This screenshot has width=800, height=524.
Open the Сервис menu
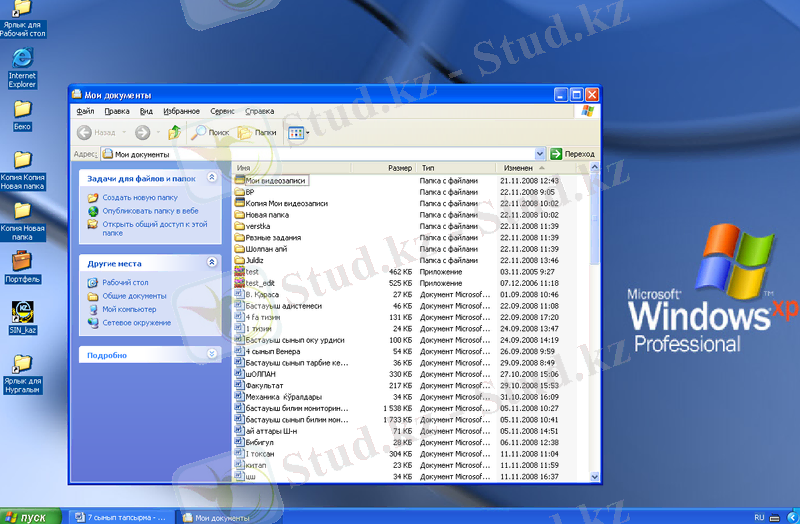(x=222, y=111)
